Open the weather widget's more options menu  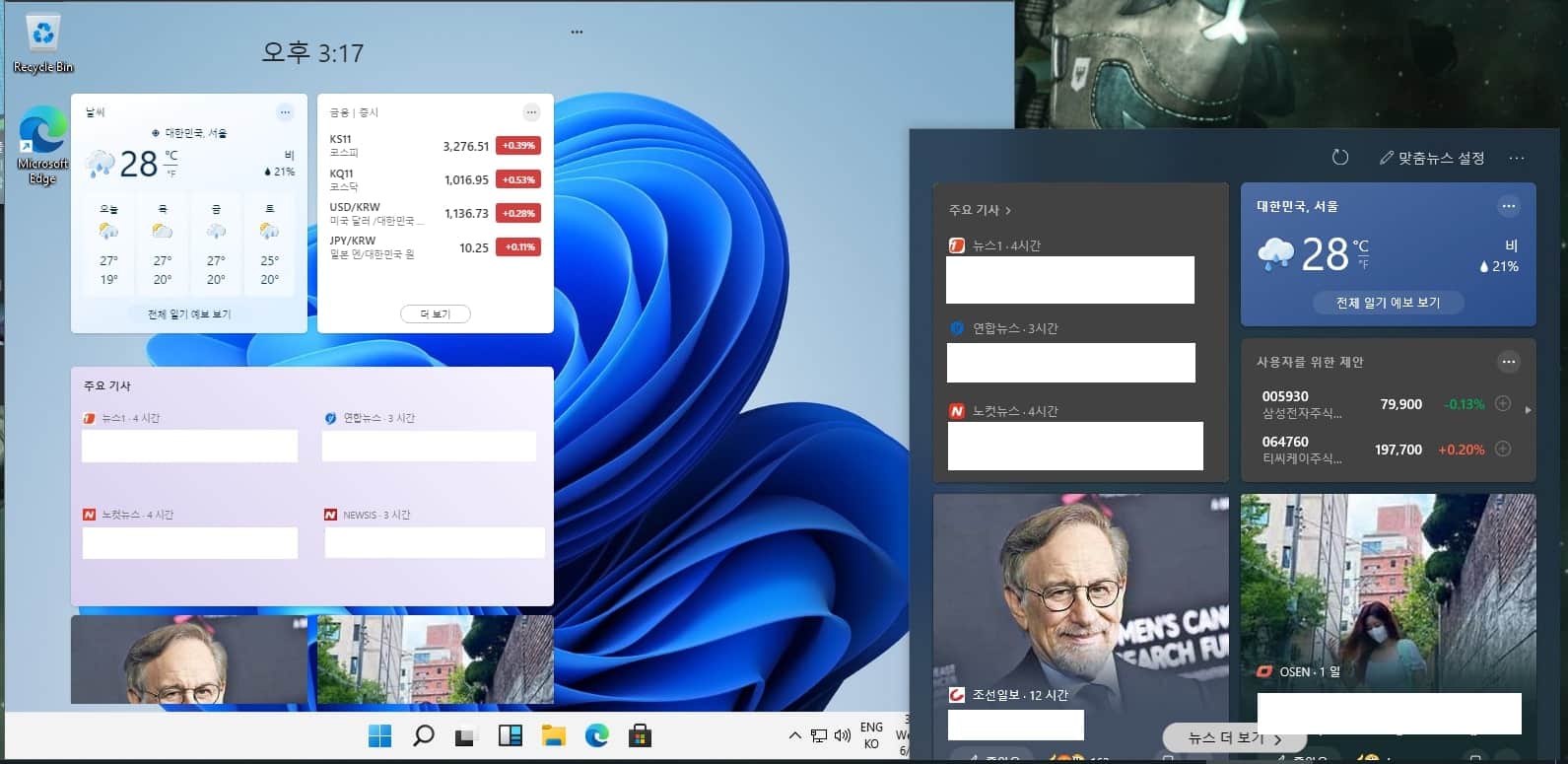pos(1508,207)
